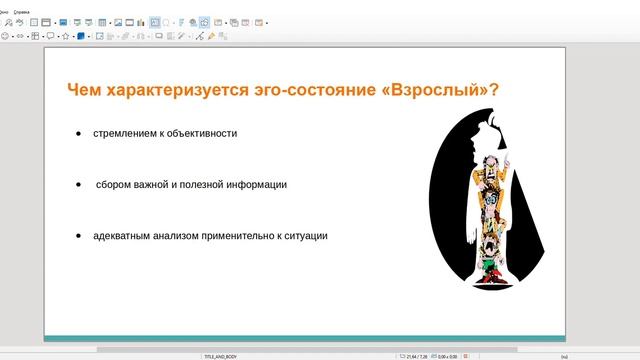Expand the Slide Layout dropdown arrow

pyautogui.click(x=267, y=23)
